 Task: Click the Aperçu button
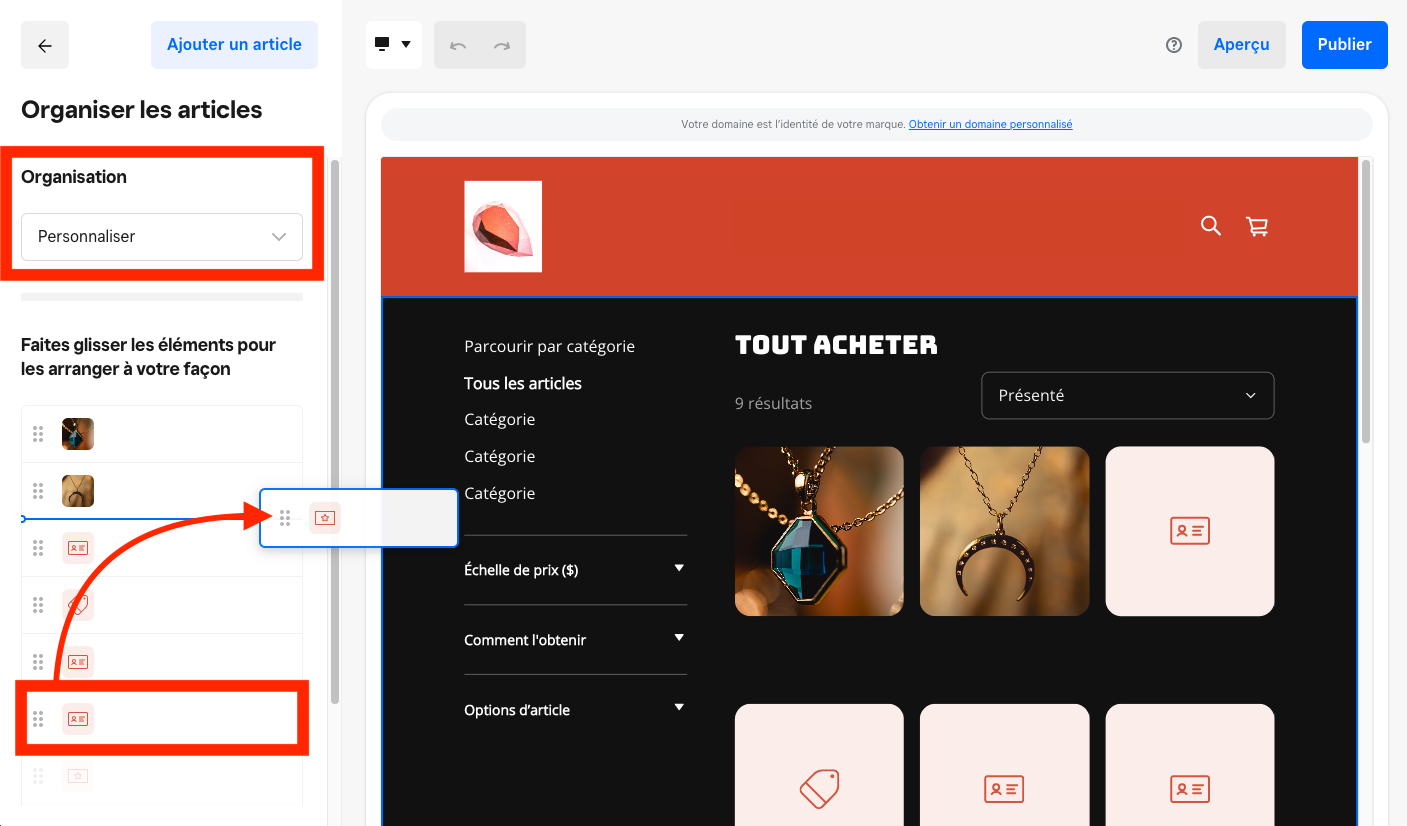pyautogui.click(x=1242, y=45)
